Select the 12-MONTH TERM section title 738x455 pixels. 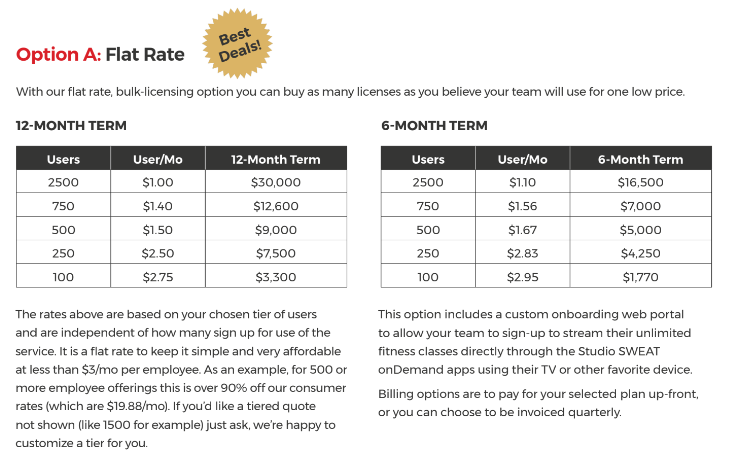click(x=71, y=126)
